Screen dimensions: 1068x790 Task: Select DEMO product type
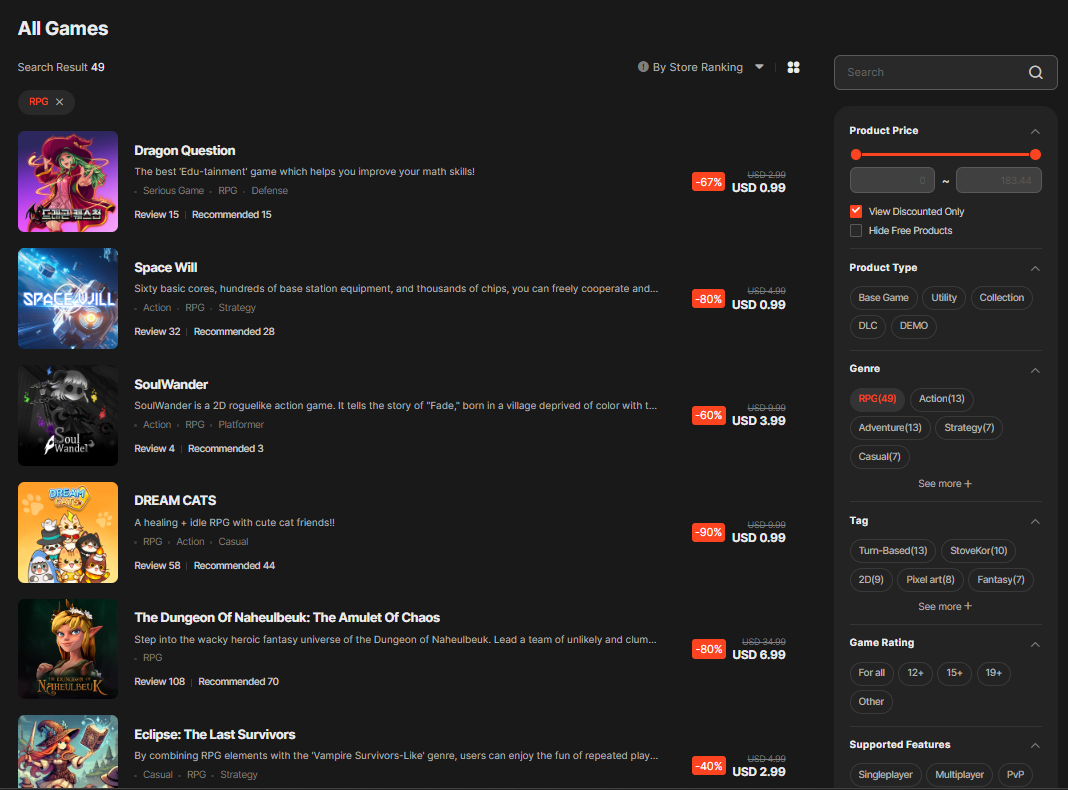tap(913, 326)
